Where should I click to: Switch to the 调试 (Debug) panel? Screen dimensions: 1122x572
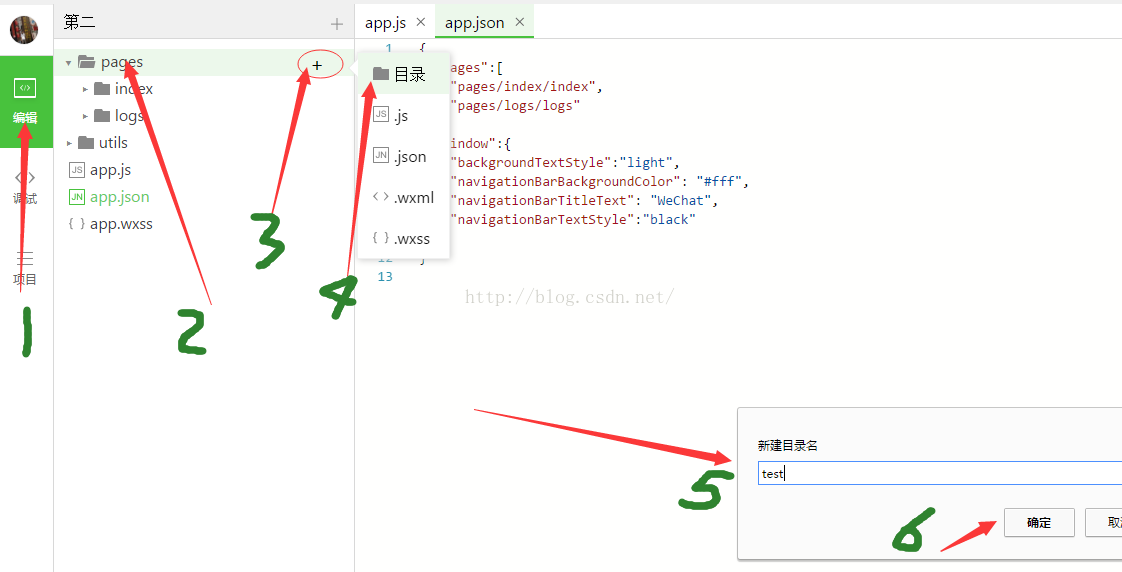click(26, 186)
